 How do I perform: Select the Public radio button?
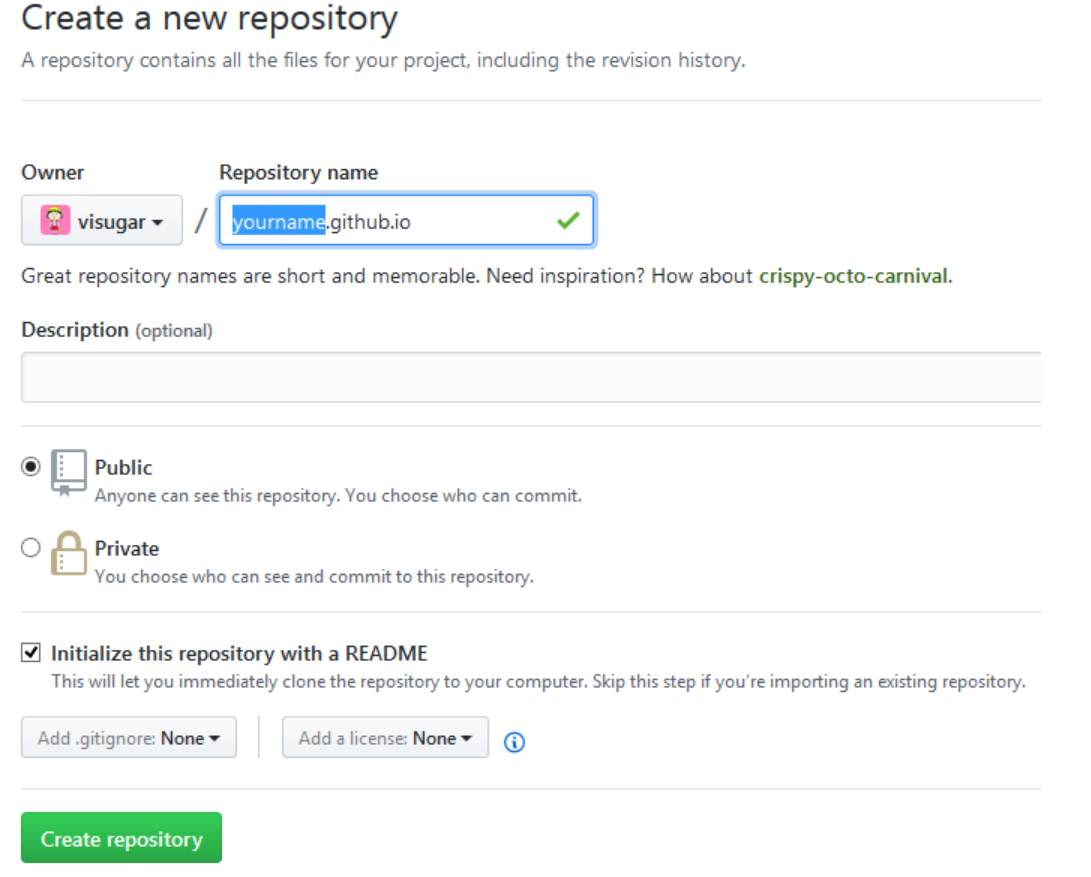click(31, 466)
